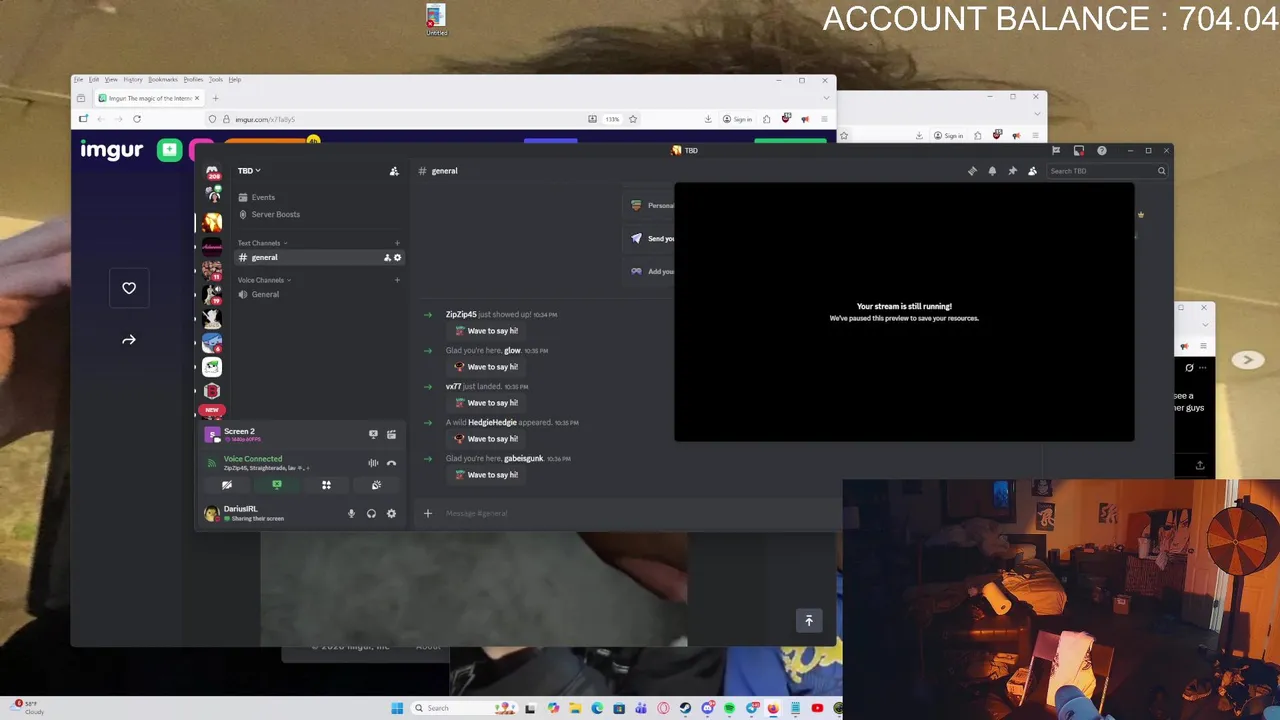Open noise suppression icon in Voice Connected panel
Viewport: 1280px width, 720px height.
(x=373, y=463)
